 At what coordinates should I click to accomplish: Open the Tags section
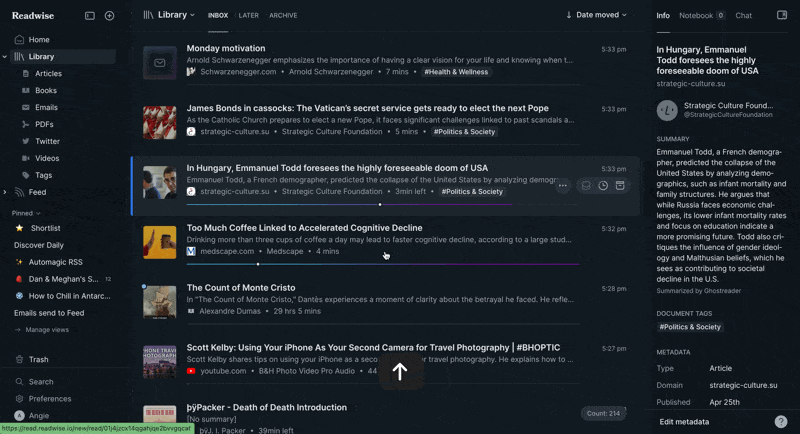pyautogui.click(x=43, y=175)
